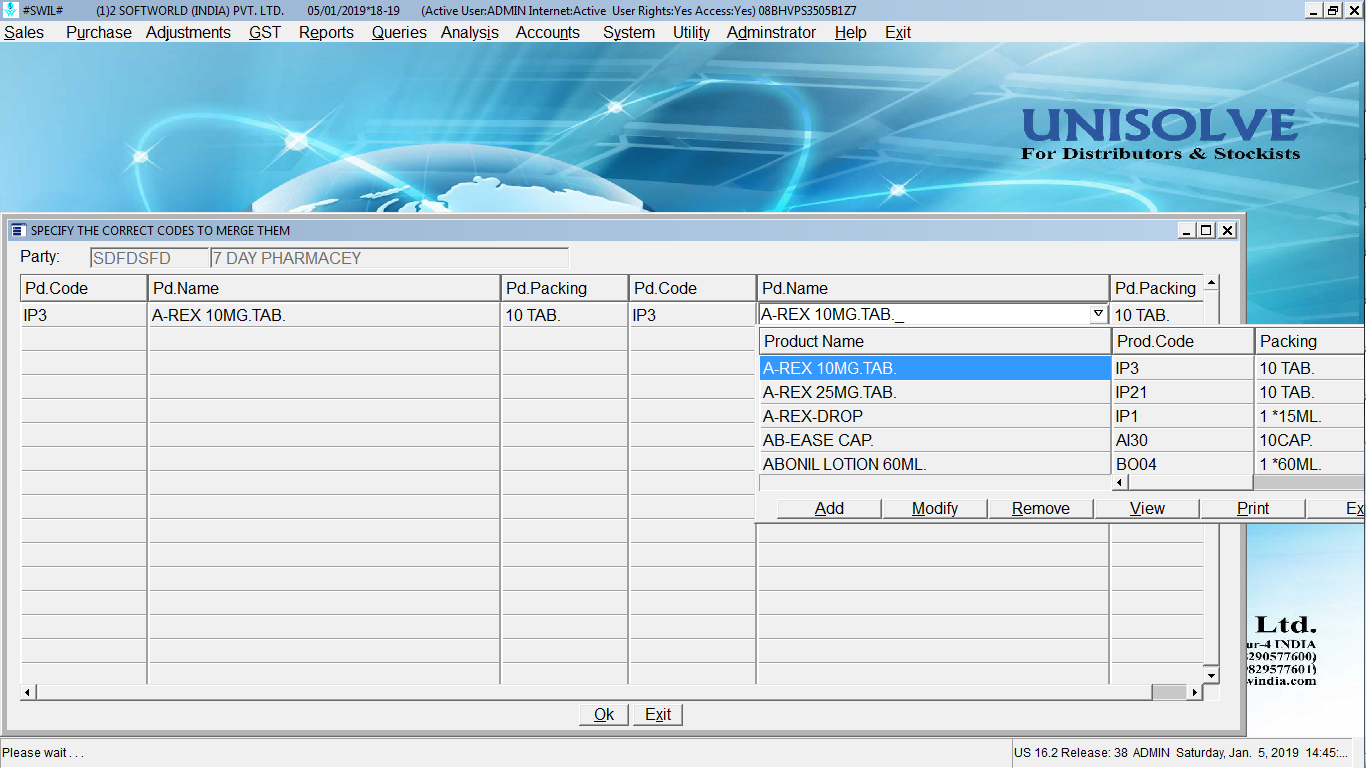Click the Pd.Name entry field with A-REX 10MG.TAB.
The image size is (1366, 768).
click(x=924, y=315)
